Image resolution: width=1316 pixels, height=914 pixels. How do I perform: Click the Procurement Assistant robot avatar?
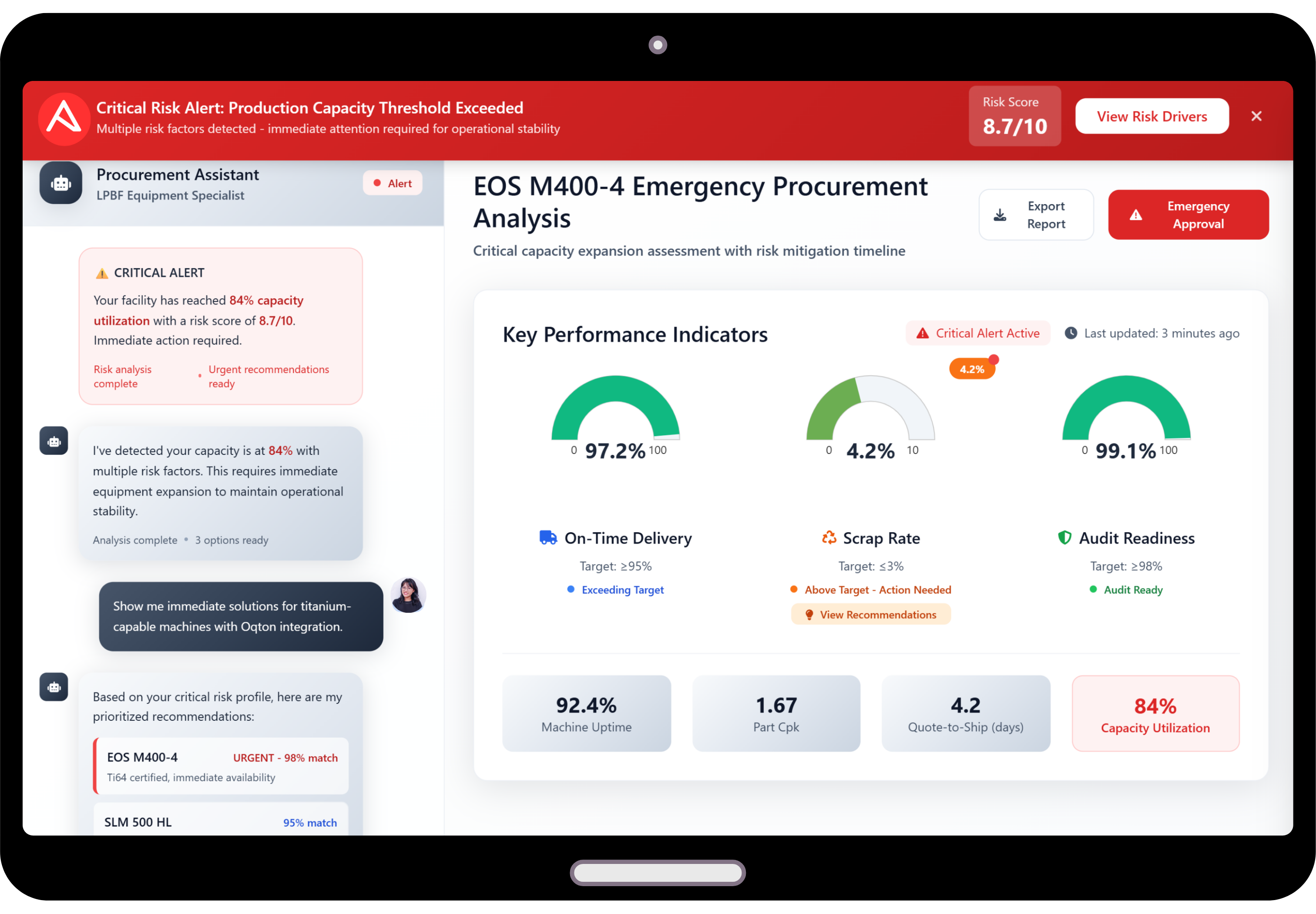pyautogui.click(x=60, y=183)
